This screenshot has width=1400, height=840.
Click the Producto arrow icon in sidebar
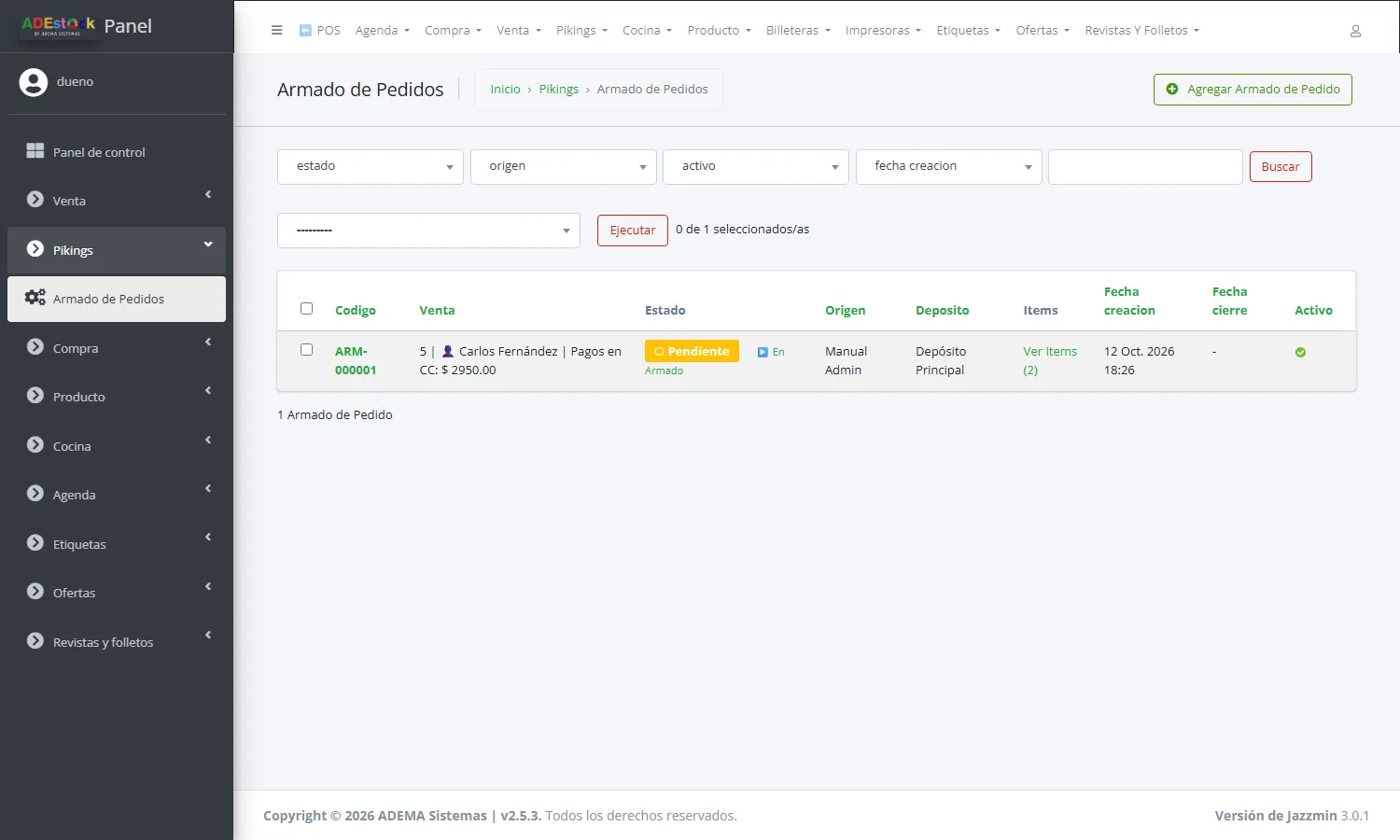(x=35, y=396)
